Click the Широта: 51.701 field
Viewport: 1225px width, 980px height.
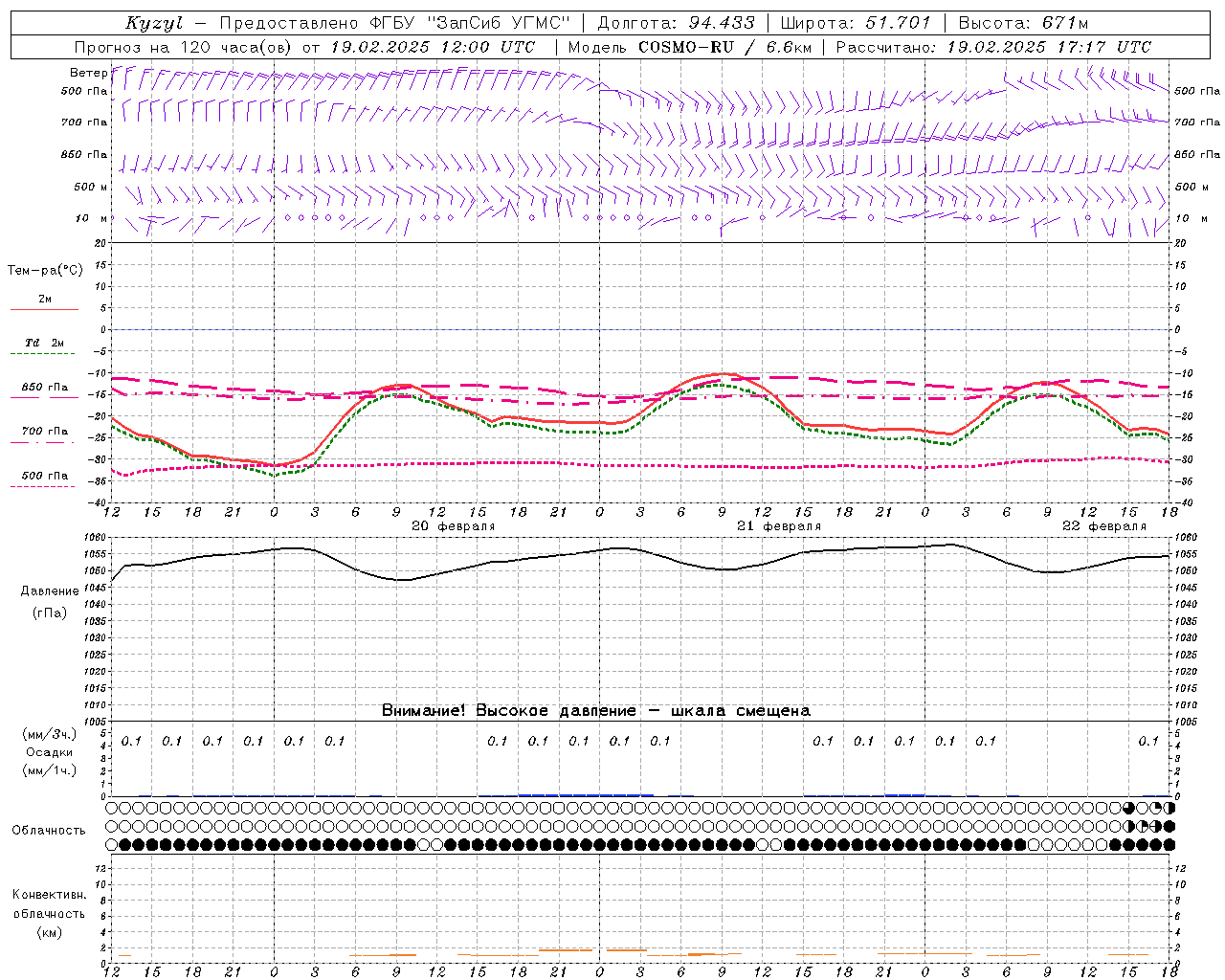[855, 23]
